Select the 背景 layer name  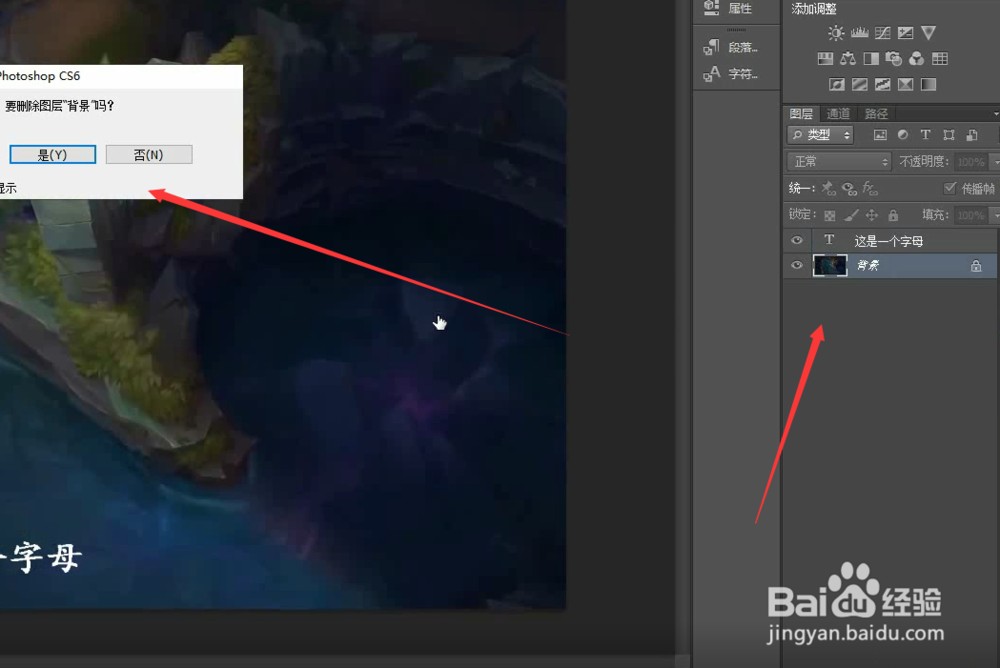pos(868,265)
